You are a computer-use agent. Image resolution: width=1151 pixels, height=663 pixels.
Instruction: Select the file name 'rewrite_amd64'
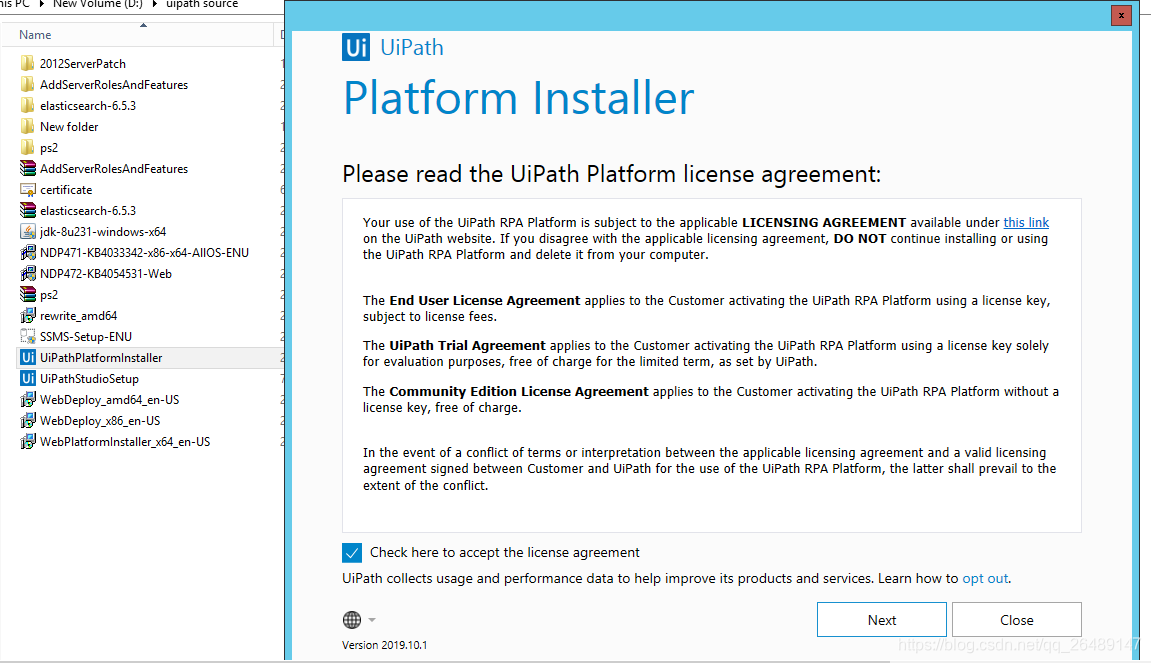[x=79, y=316]
